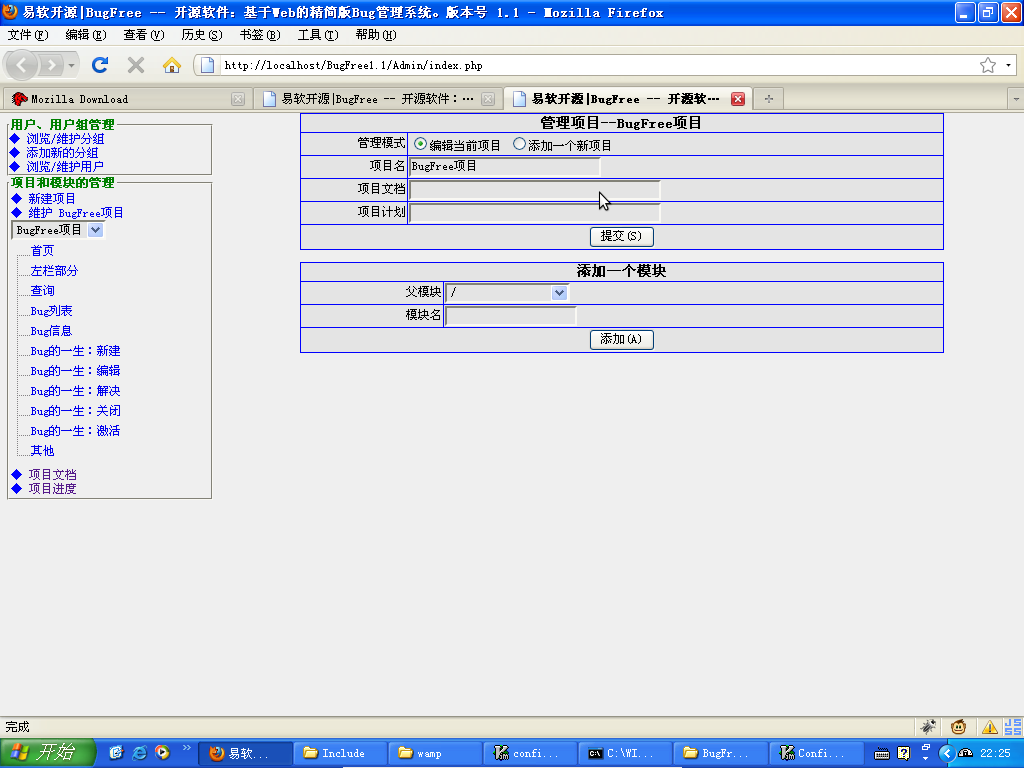Open the 历史 menu

[x=202, y=35]
